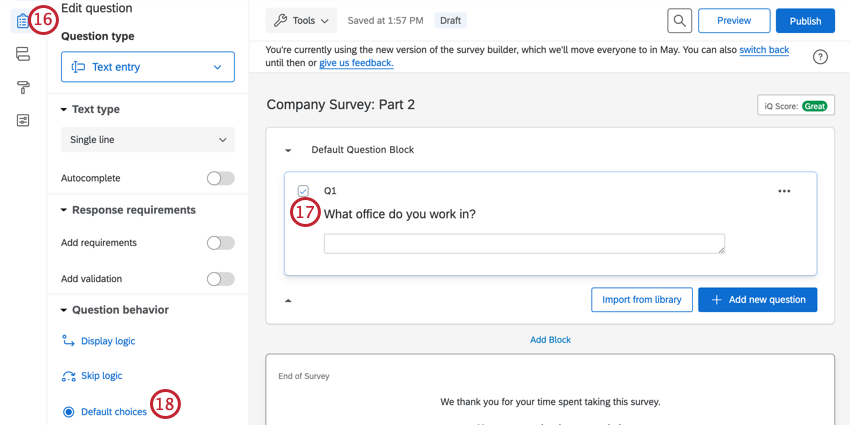
Task: Select the Q1 question checkbox
Action: tap(303, 191)
